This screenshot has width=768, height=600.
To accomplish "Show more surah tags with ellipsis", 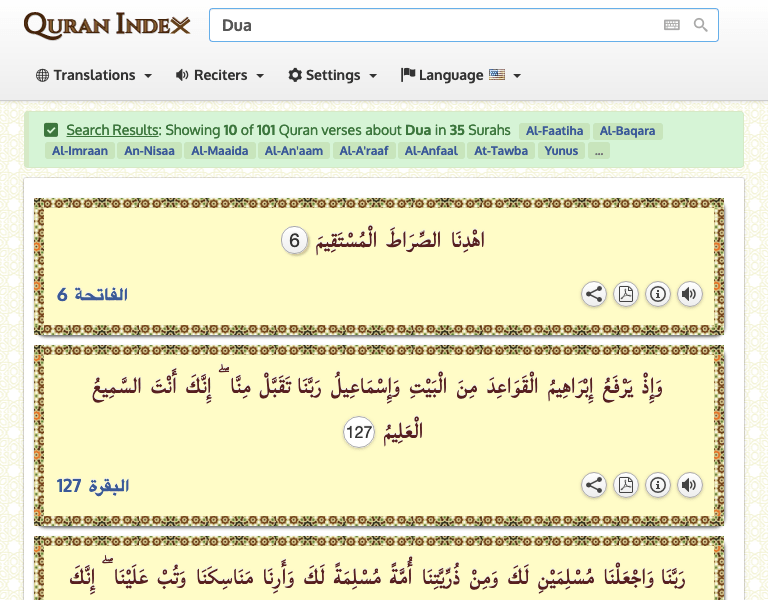I will 598,151.
